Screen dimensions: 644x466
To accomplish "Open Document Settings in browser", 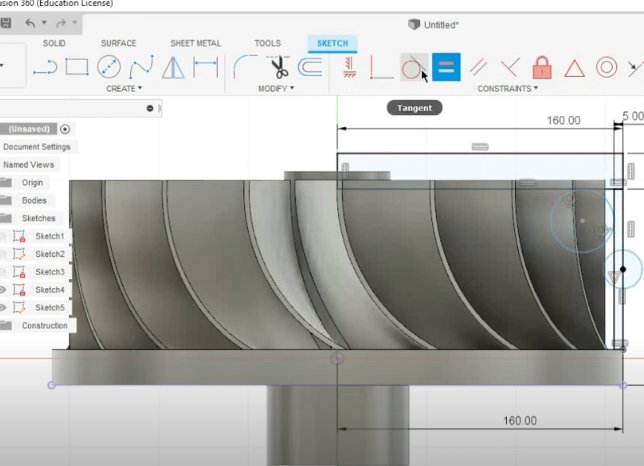I will click(x=36, y=147).
